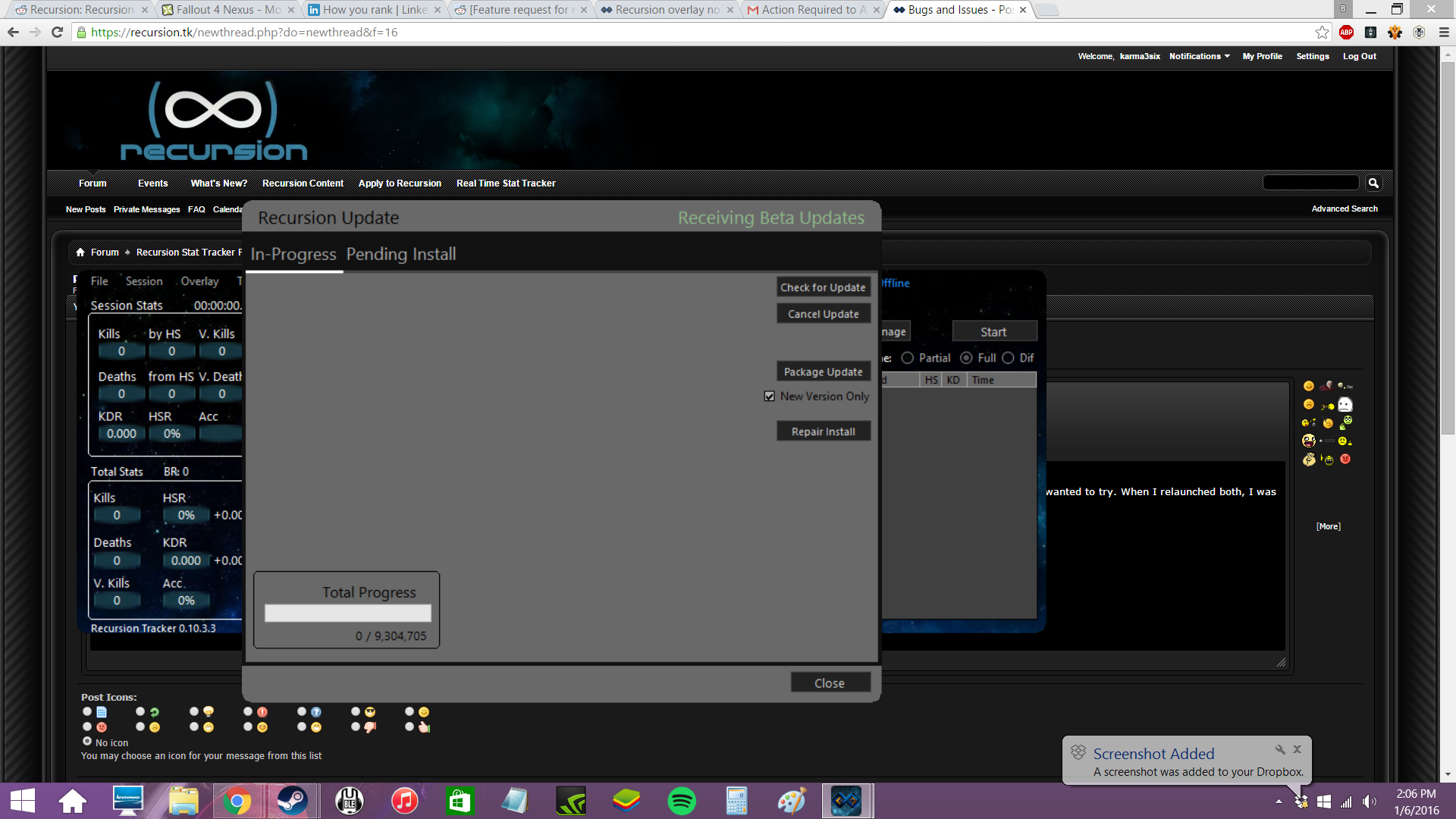
Task: Click the ABP AdBlock icon in browser
Action: point(1348,32)
